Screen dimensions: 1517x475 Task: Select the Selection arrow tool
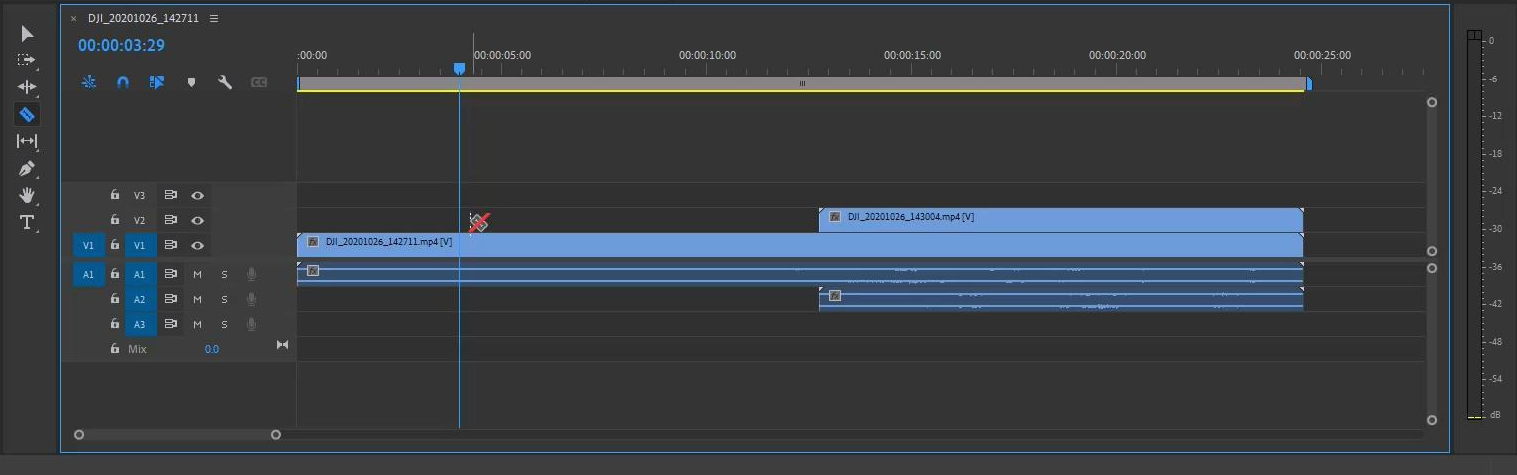27,34
